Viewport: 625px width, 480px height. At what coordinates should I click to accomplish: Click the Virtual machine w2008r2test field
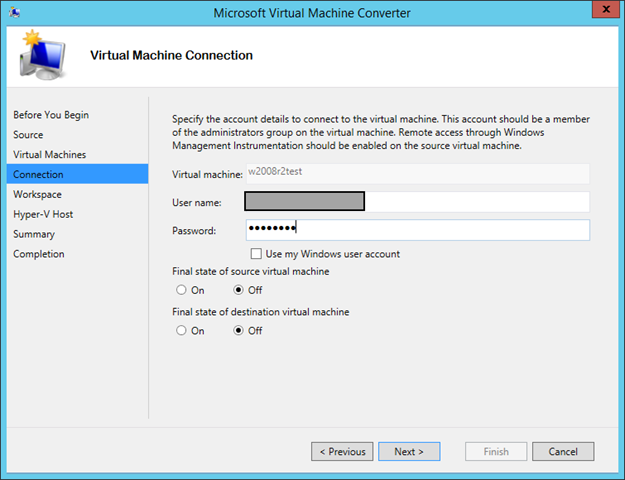(417, 173)
